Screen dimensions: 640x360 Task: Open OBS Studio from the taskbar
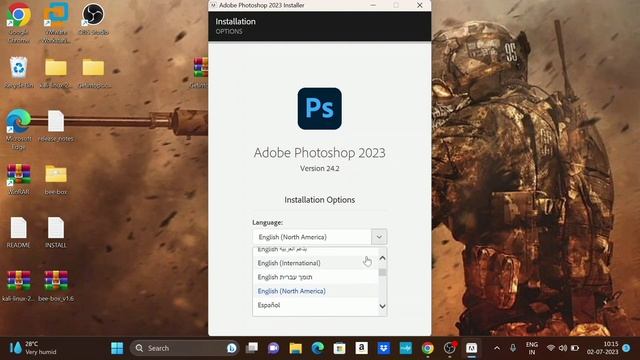[x=449, y=348]
